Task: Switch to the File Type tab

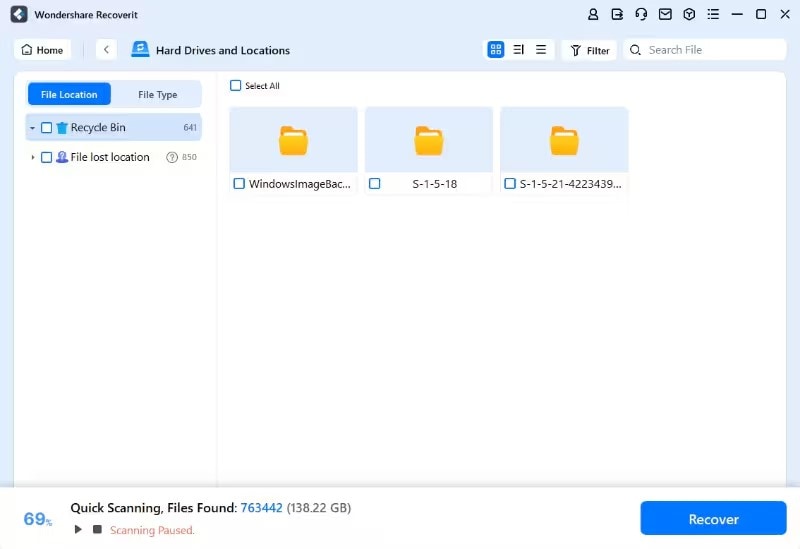Action: 157,94
